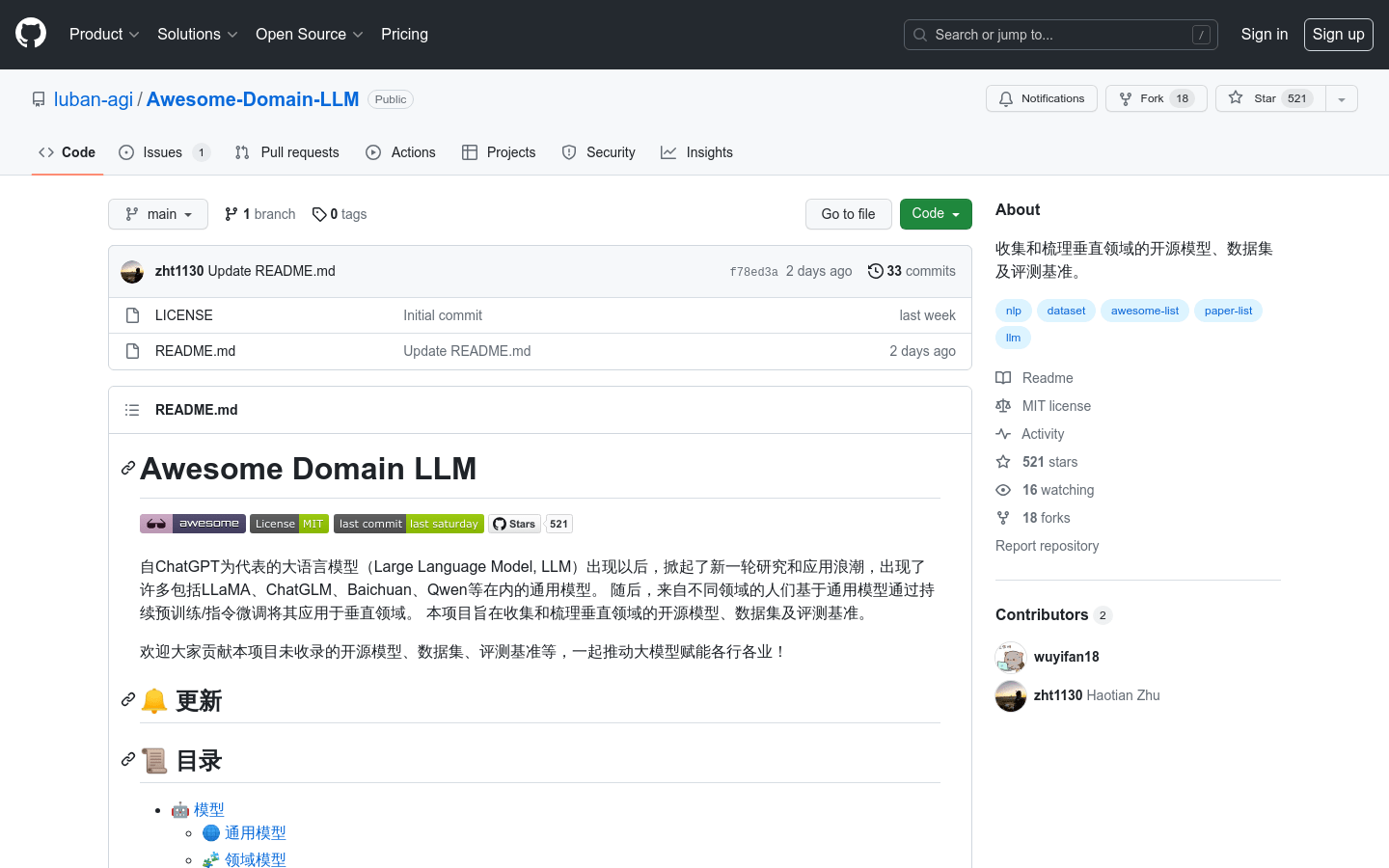This screenshot has width=1389, height=868.
Task: Open the luban-agi owner link
Action: coord(94,99)
